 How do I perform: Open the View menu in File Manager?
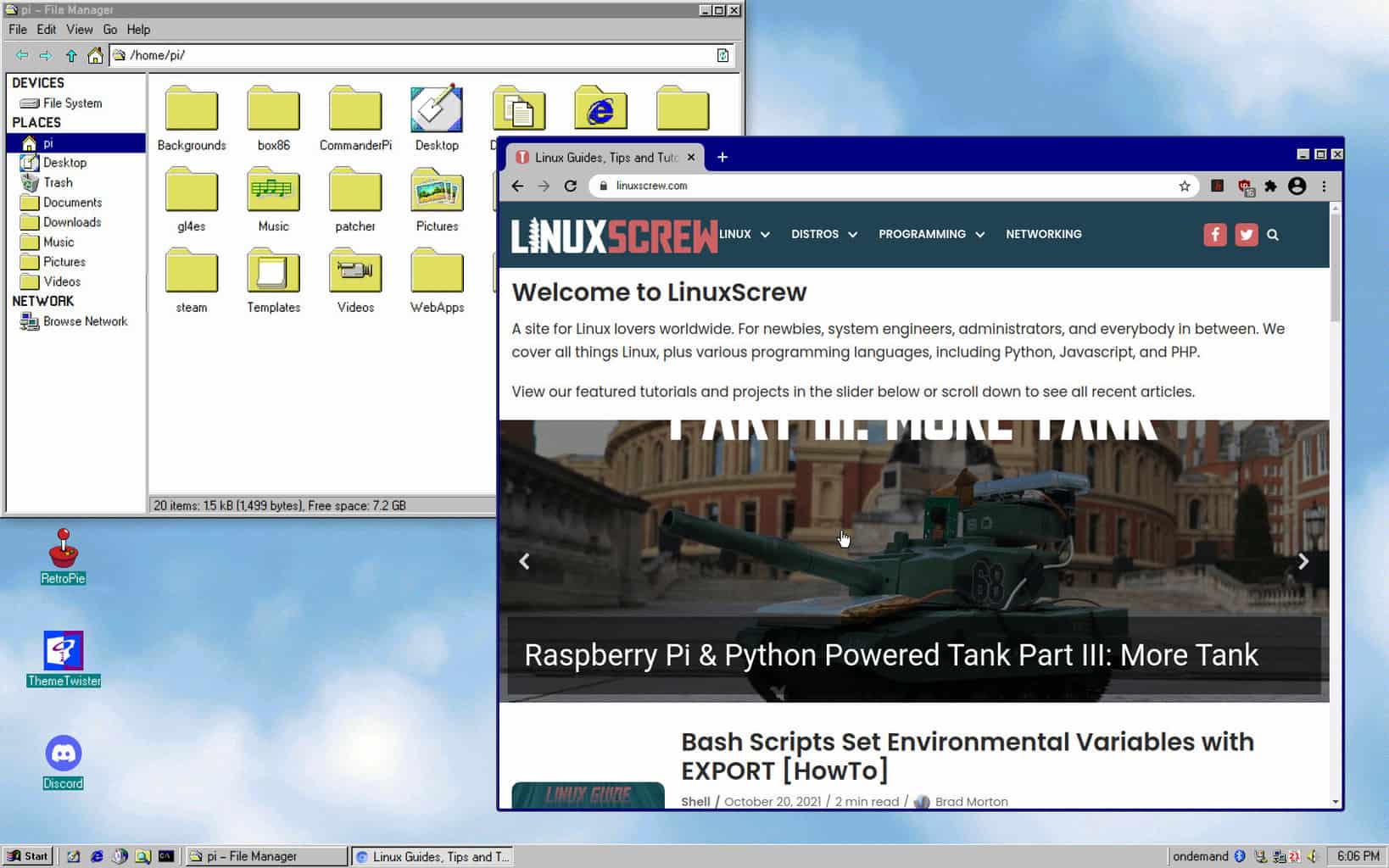point(80,30)
